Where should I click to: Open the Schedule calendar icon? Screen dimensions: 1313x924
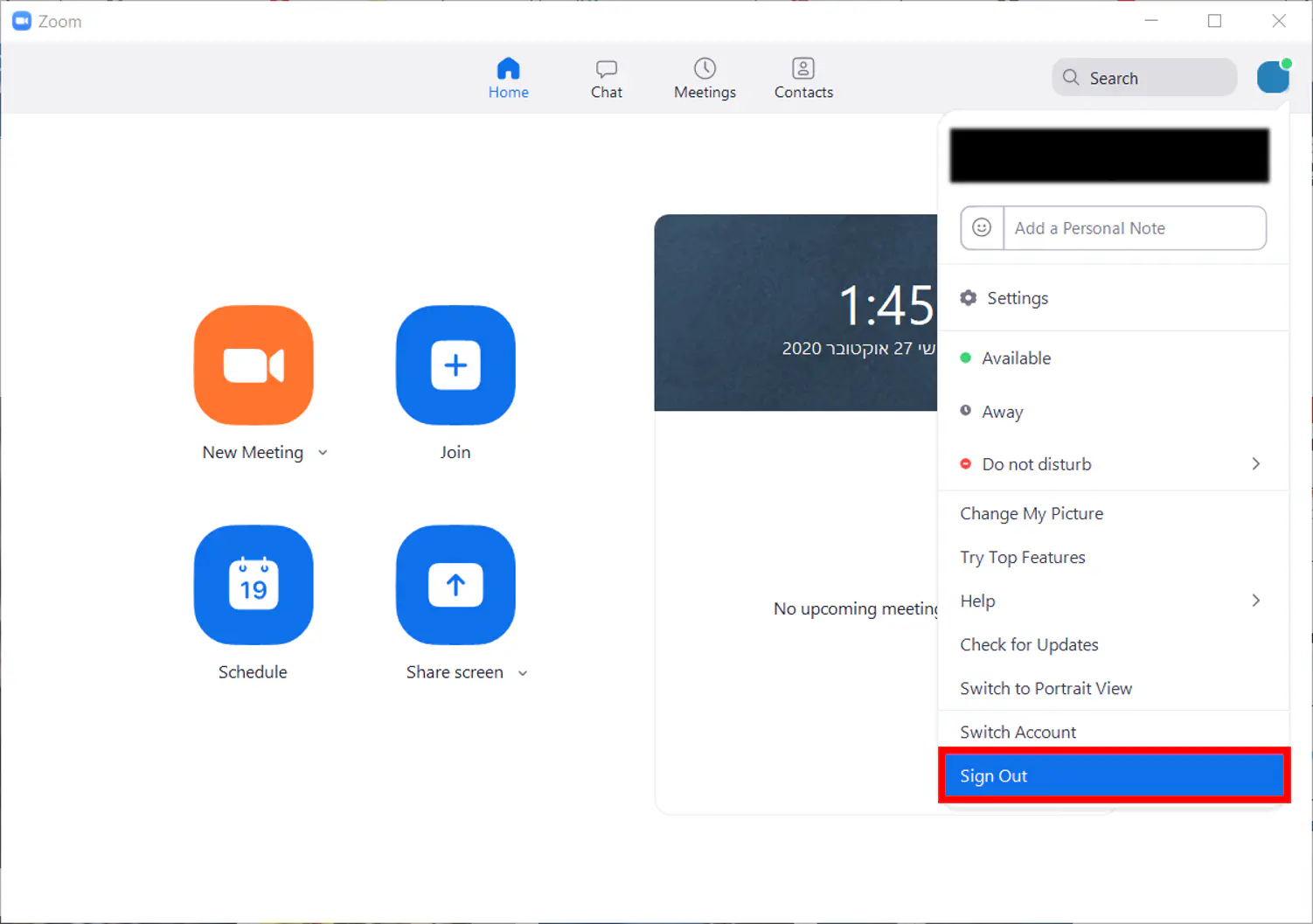tap(254, 585)
